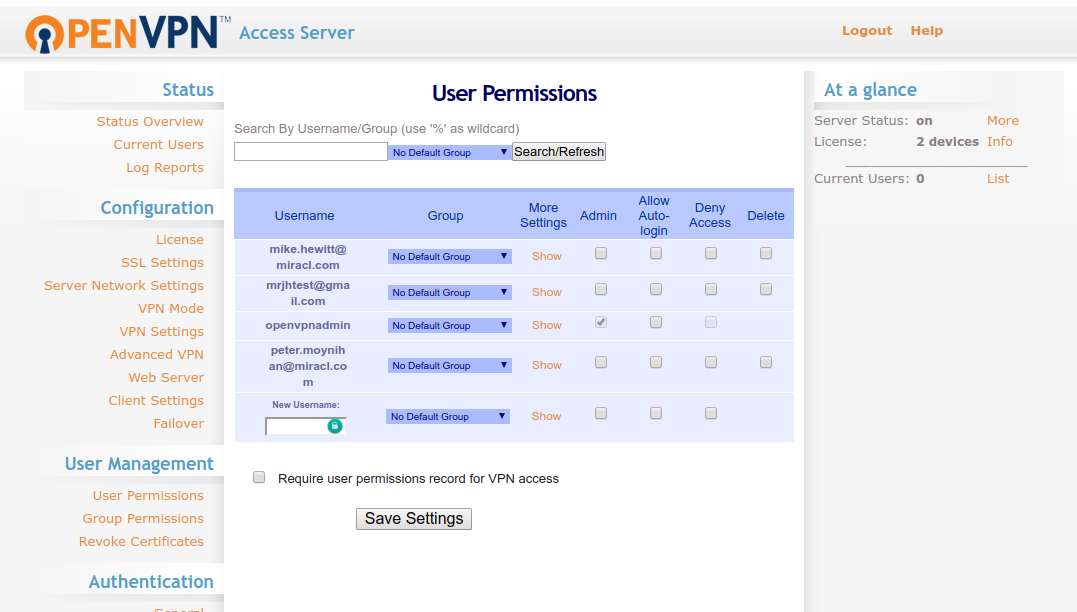Screen dimensions: 1077x612
Task: Click the openvpnadmin username text
Action: (x=308, y=325)
